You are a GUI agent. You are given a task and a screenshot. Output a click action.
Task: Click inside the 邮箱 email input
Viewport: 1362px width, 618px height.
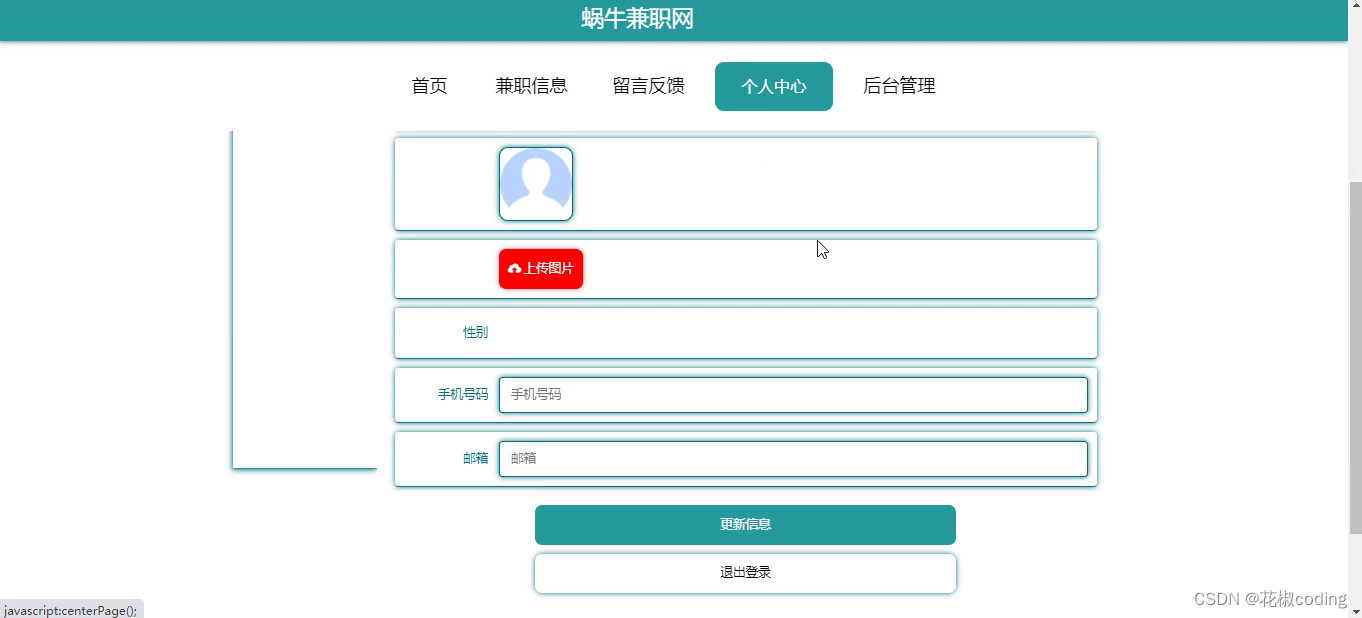pos(793,458)
